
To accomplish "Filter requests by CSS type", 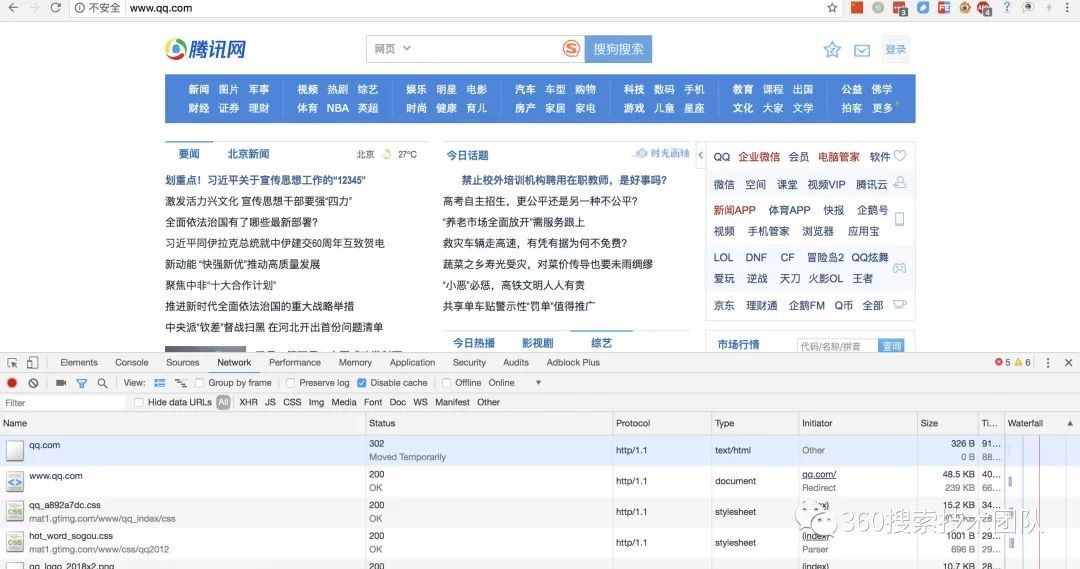I will [x=292, y=402].
